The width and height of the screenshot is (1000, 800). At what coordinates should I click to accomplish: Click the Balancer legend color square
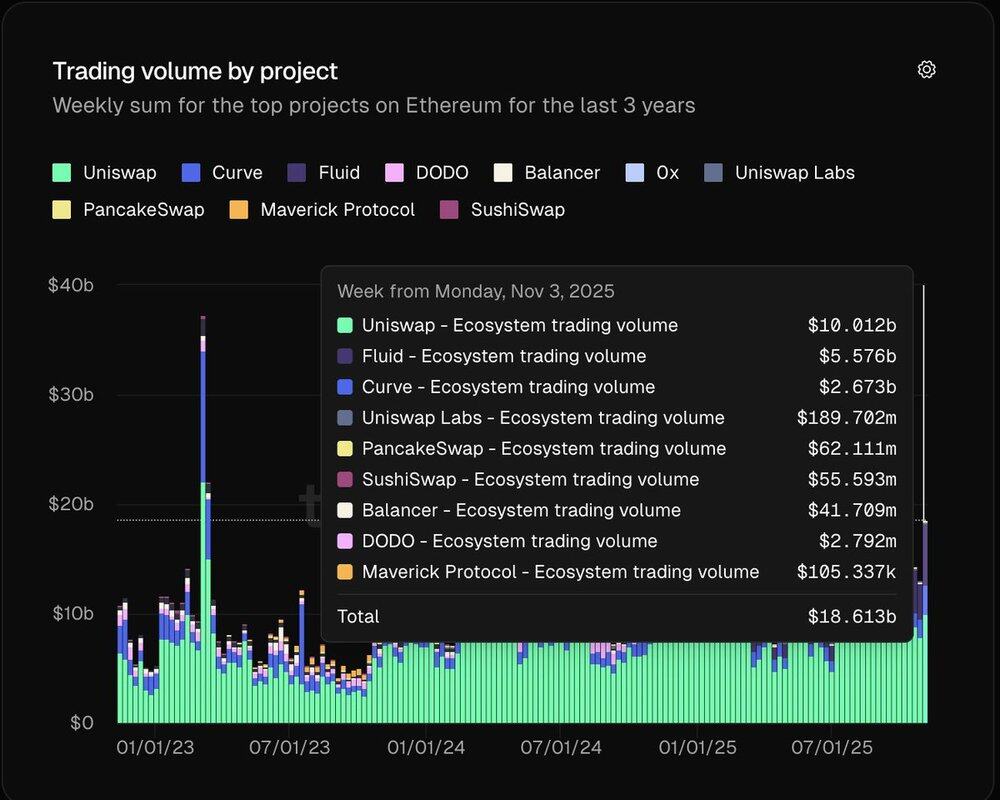[x=503, y=173]
